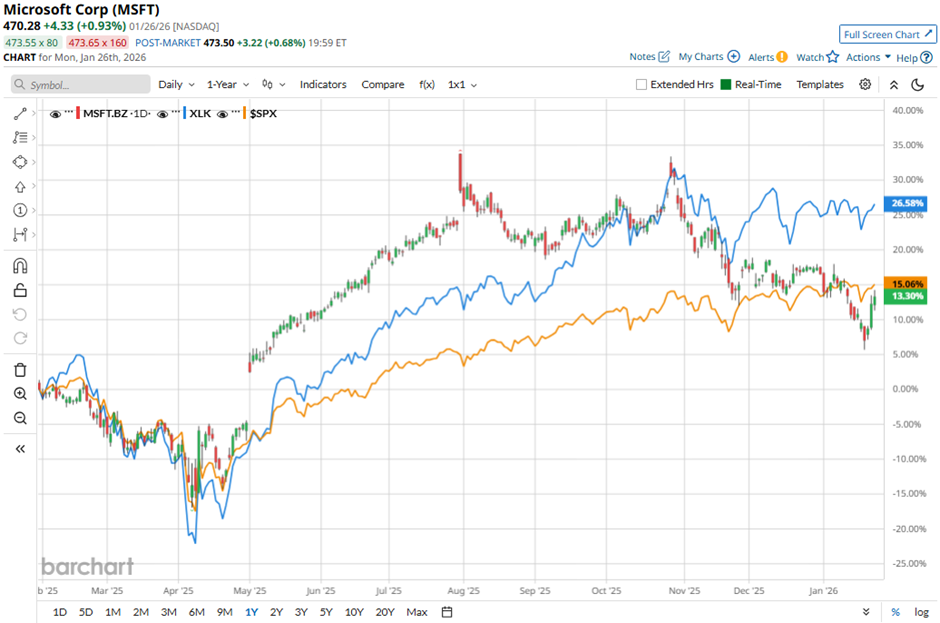Image resolution: width=940 pixels, height=623 pixels.
Task: Open the Actions dropdown menu
Action: [867, 58]
